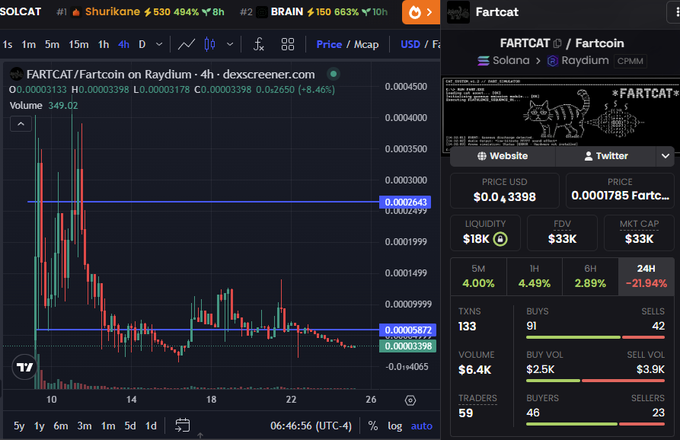
Task: Set chart range to 5y
Action: pos(19,426)
